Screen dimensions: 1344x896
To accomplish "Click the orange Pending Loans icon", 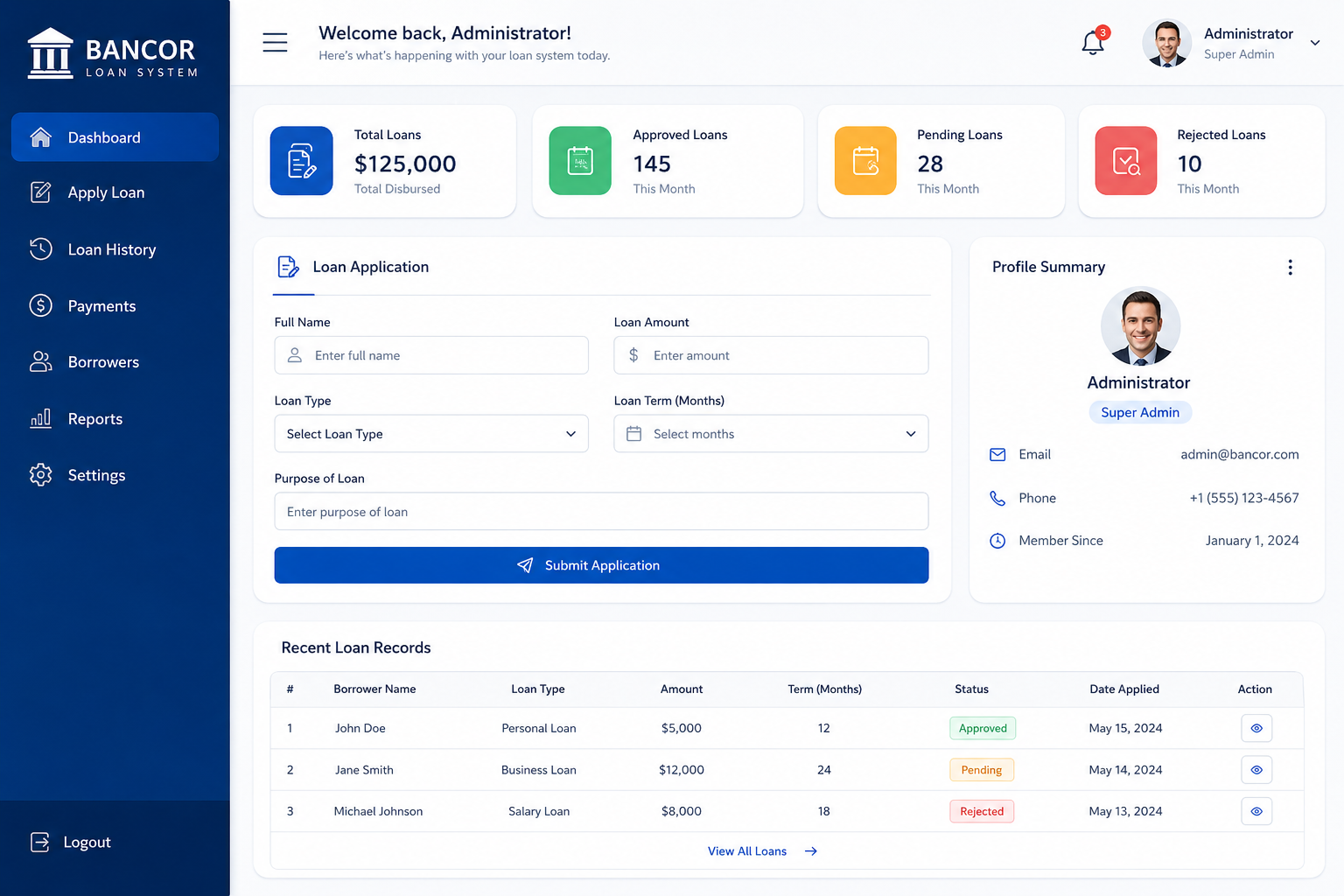I will coord(865,161).
